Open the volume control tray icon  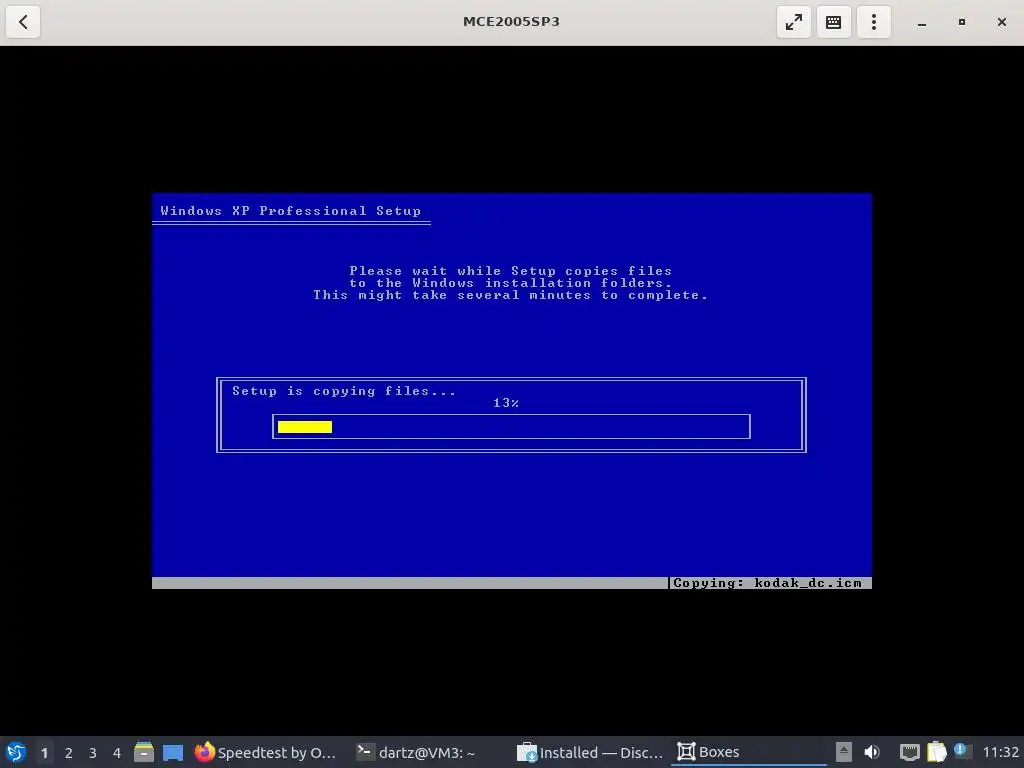pyautogui.click(x=872, y=752)
